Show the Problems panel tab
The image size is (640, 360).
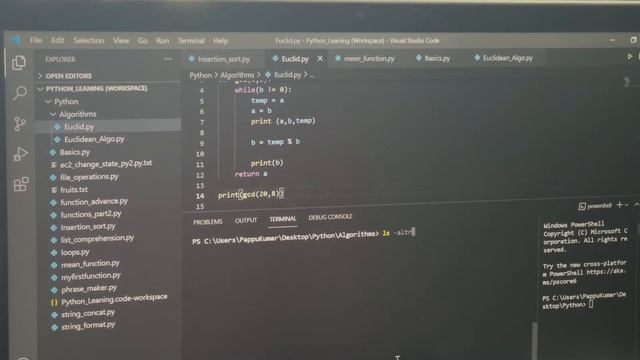point(208,222)
